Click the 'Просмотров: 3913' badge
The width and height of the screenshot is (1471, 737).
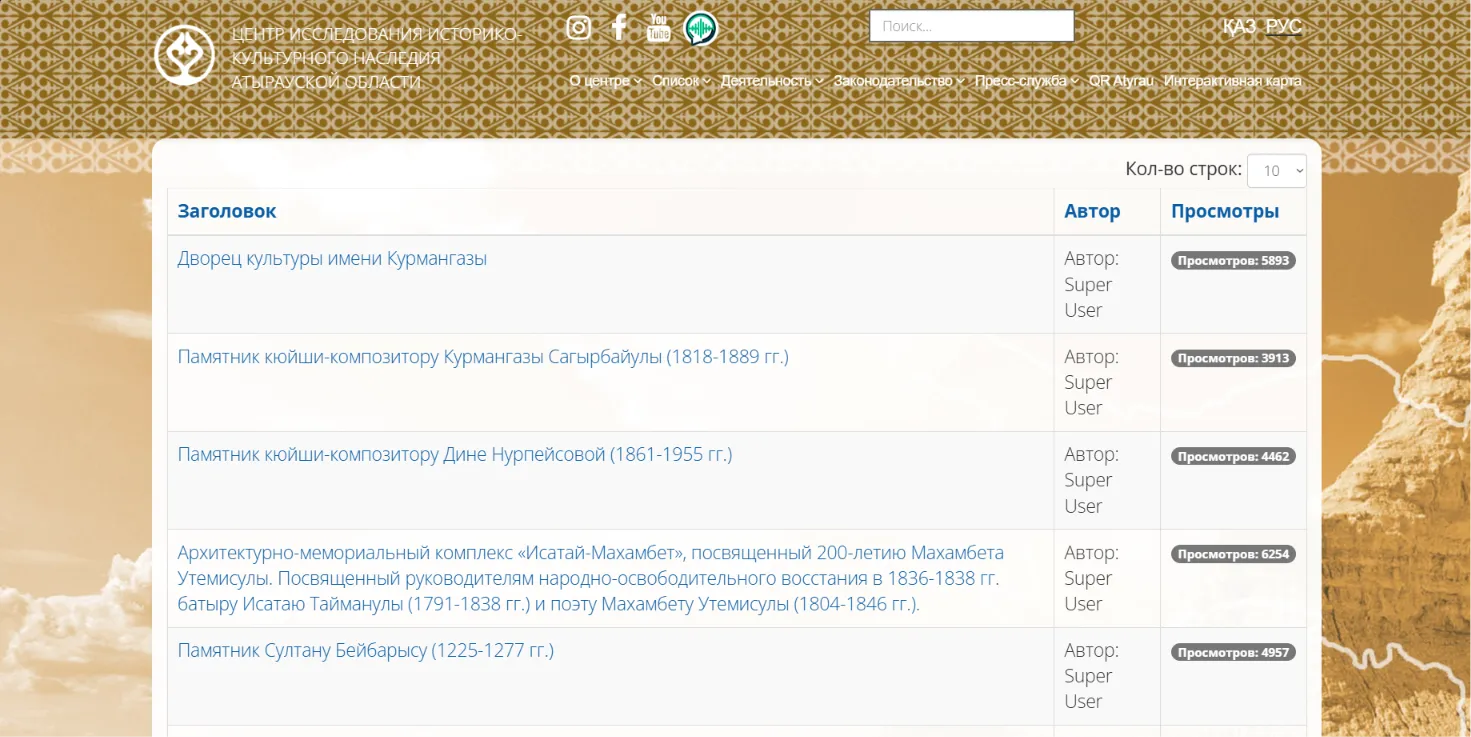click(x=1233, y=358)
